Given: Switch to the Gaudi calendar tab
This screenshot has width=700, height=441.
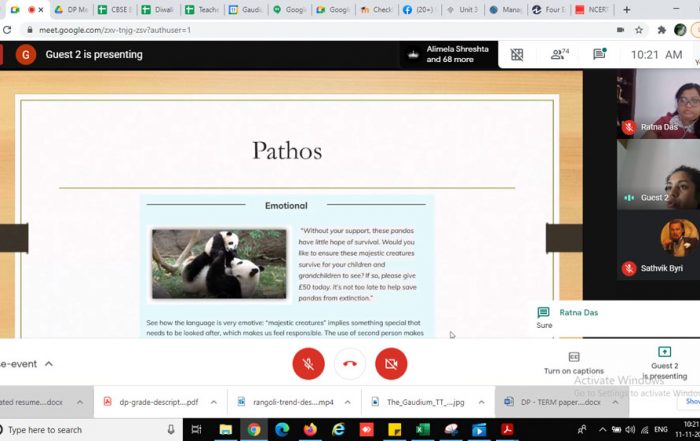Looking at the screenshot, I should 246,9.
